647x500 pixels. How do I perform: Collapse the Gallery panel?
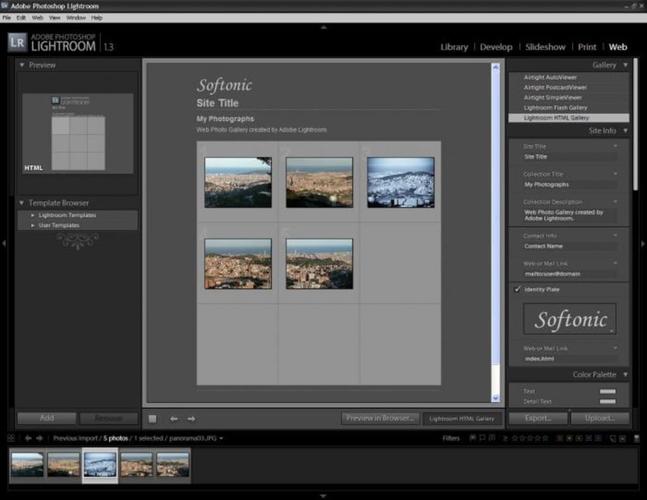[x=626, y=65]
